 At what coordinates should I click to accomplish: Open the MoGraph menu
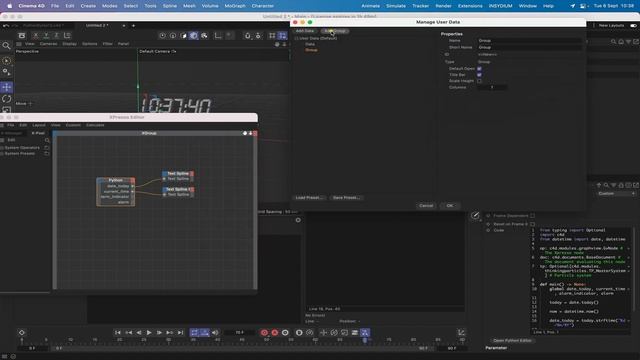235,6
